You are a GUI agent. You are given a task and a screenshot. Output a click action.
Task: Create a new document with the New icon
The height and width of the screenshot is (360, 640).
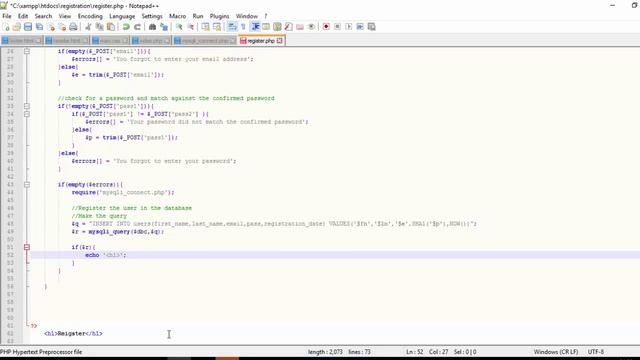6,27
